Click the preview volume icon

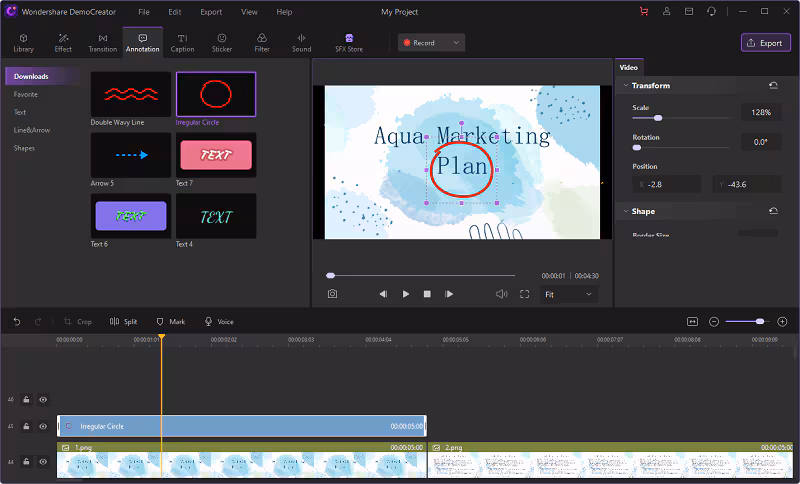point(502,294)
